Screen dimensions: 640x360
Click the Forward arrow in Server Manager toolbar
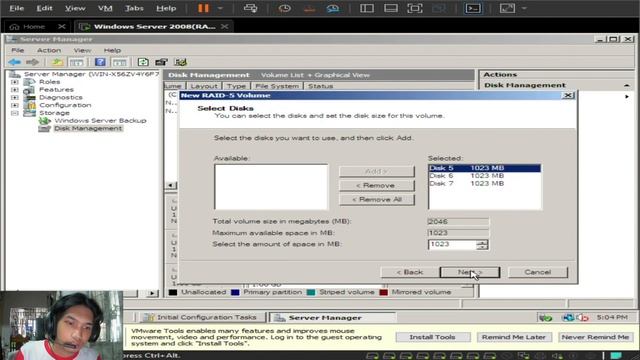[x=32, y=62]
